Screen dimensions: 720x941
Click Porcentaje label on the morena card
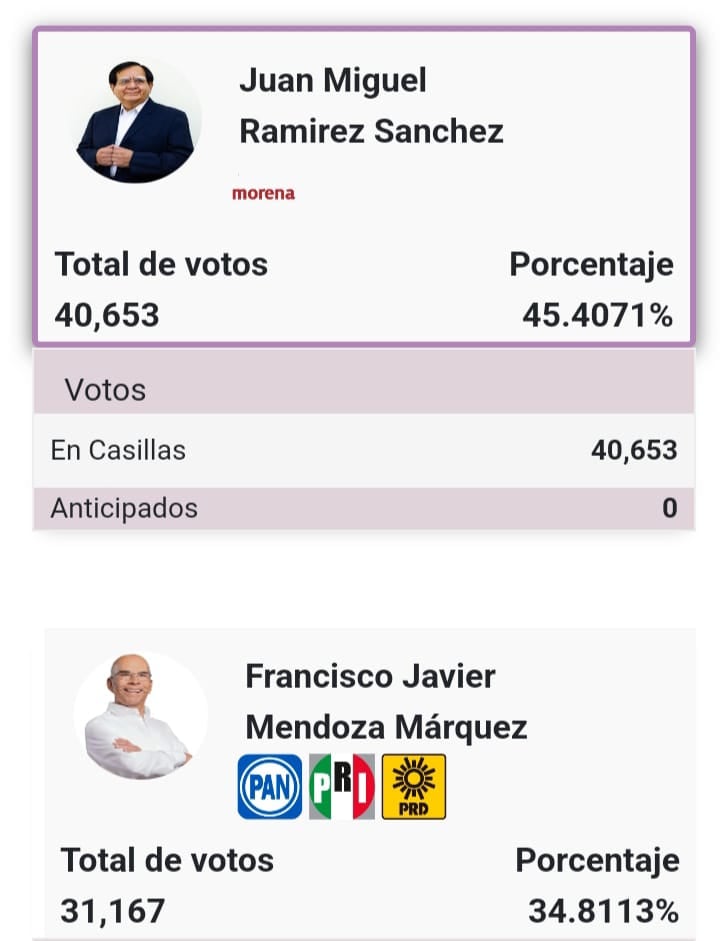pos(591,265)
